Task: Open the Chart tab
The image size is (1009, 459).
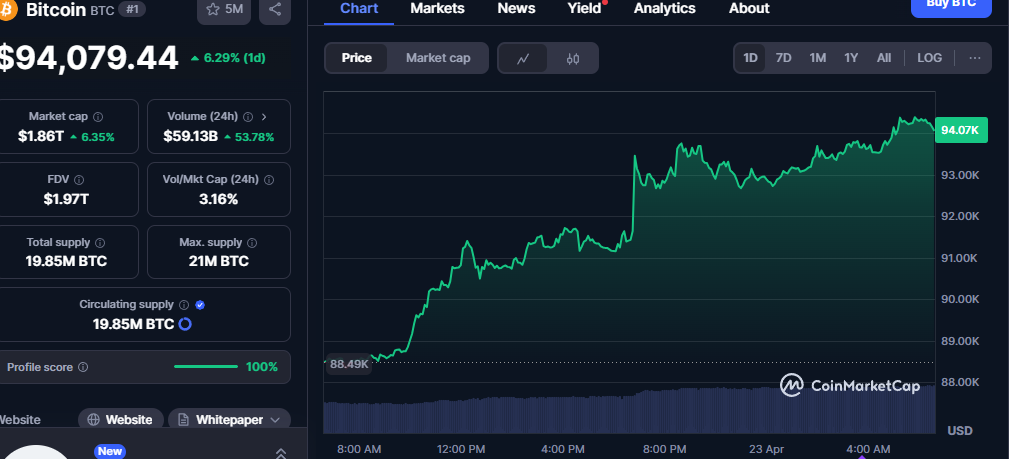Action: tap(359, 8)
